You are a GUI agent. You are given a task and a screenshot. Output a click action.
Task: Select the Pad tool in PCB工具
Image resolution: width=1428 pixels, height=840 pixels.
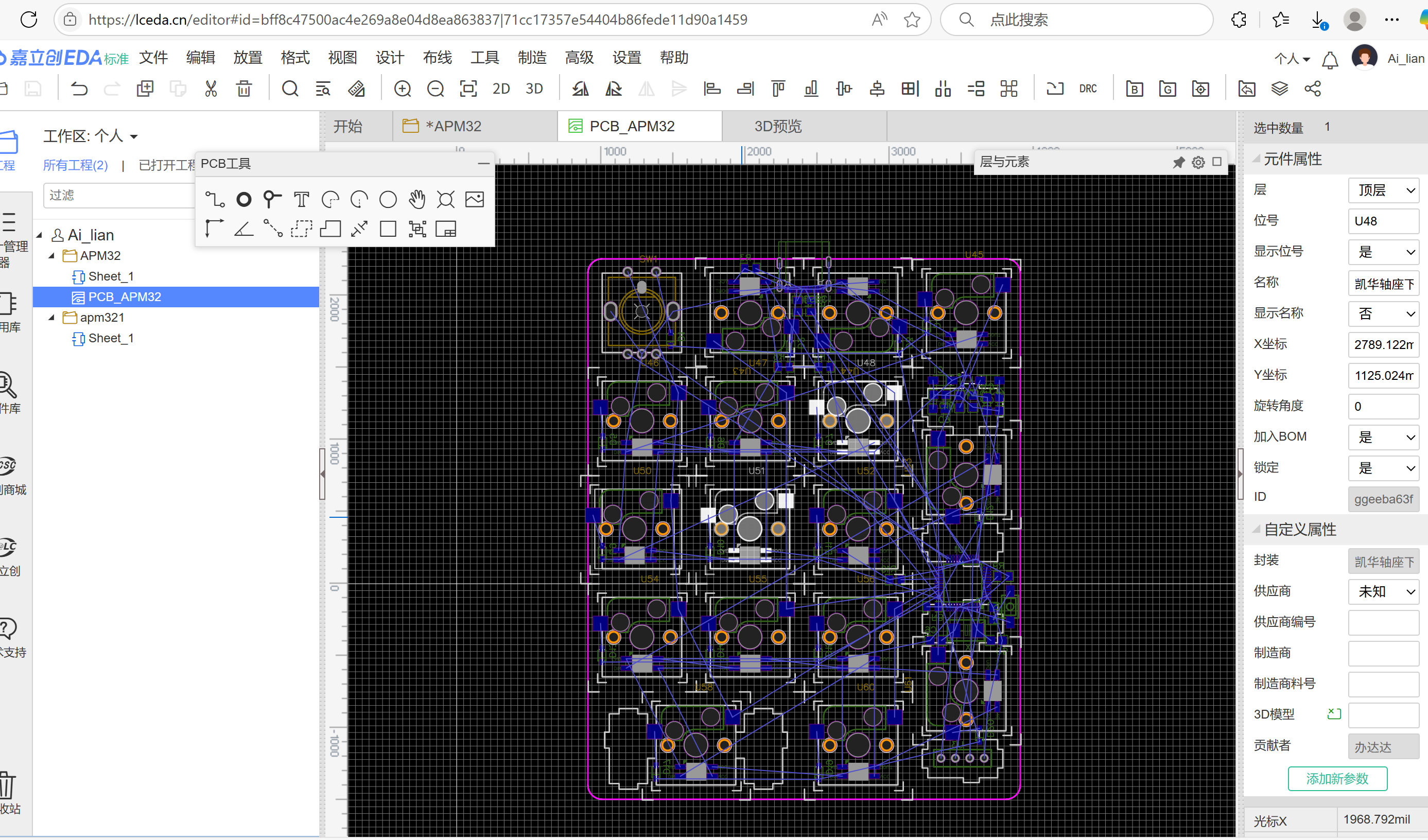coord(243,199)
